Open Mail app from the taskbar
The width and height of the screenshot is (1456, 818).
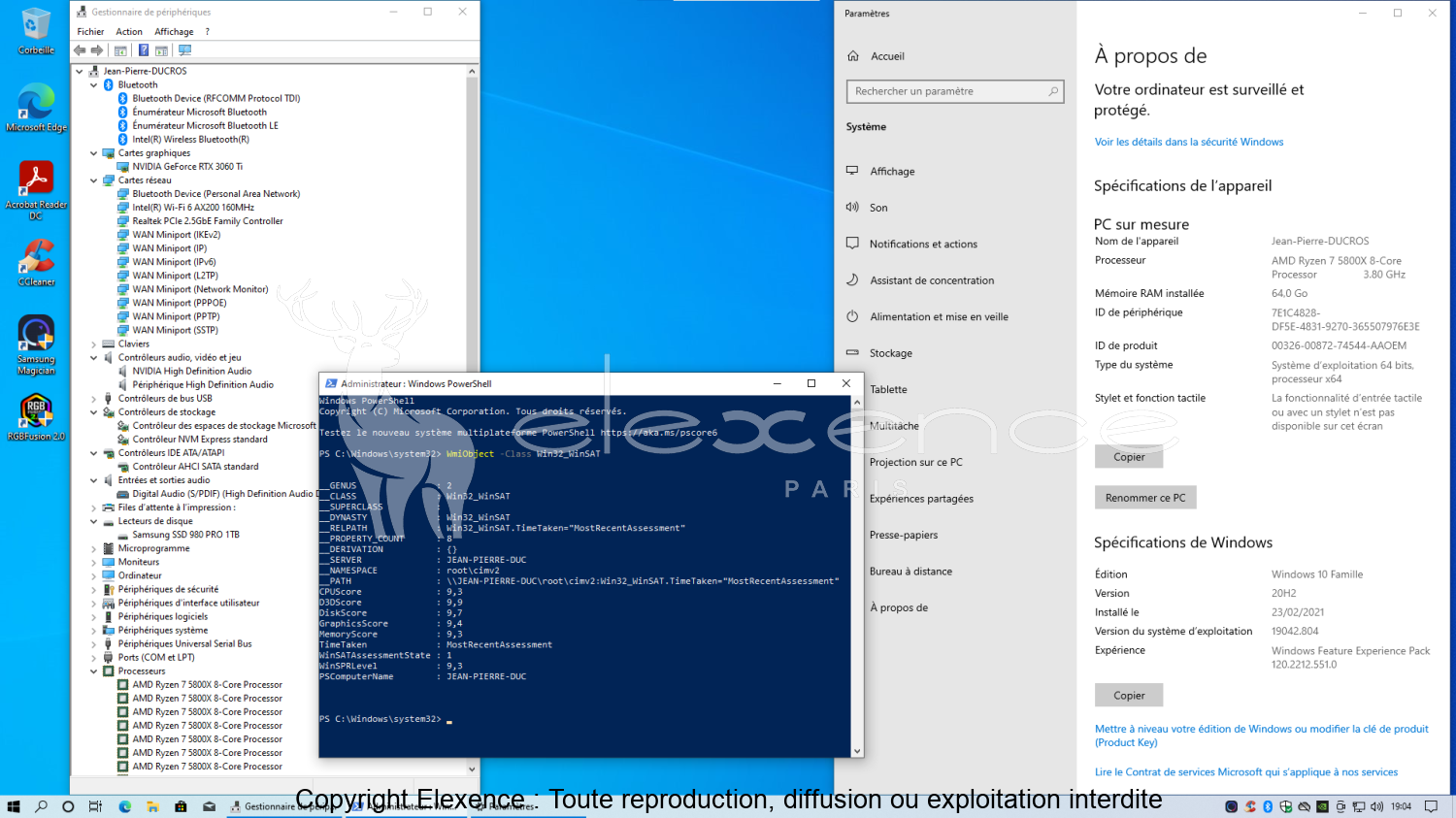[209, 806]
